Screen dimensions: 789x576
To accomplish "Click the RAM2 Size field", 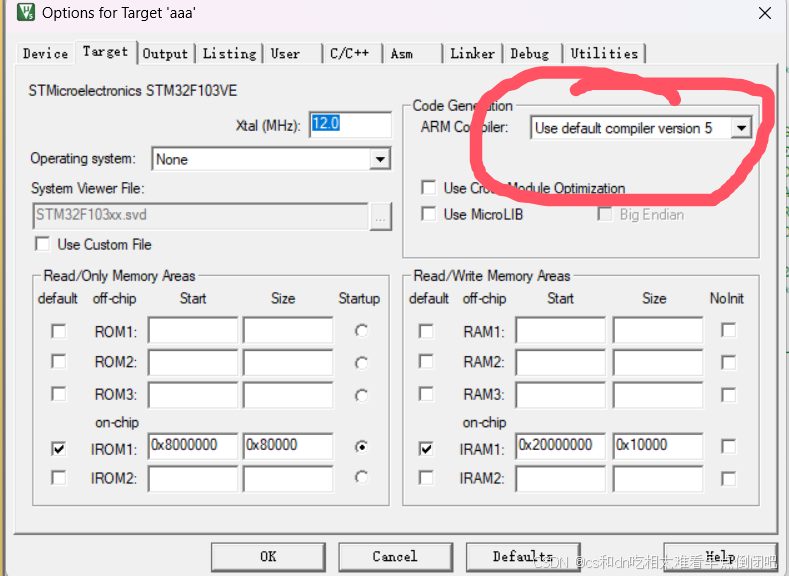I will click(658, 362).
